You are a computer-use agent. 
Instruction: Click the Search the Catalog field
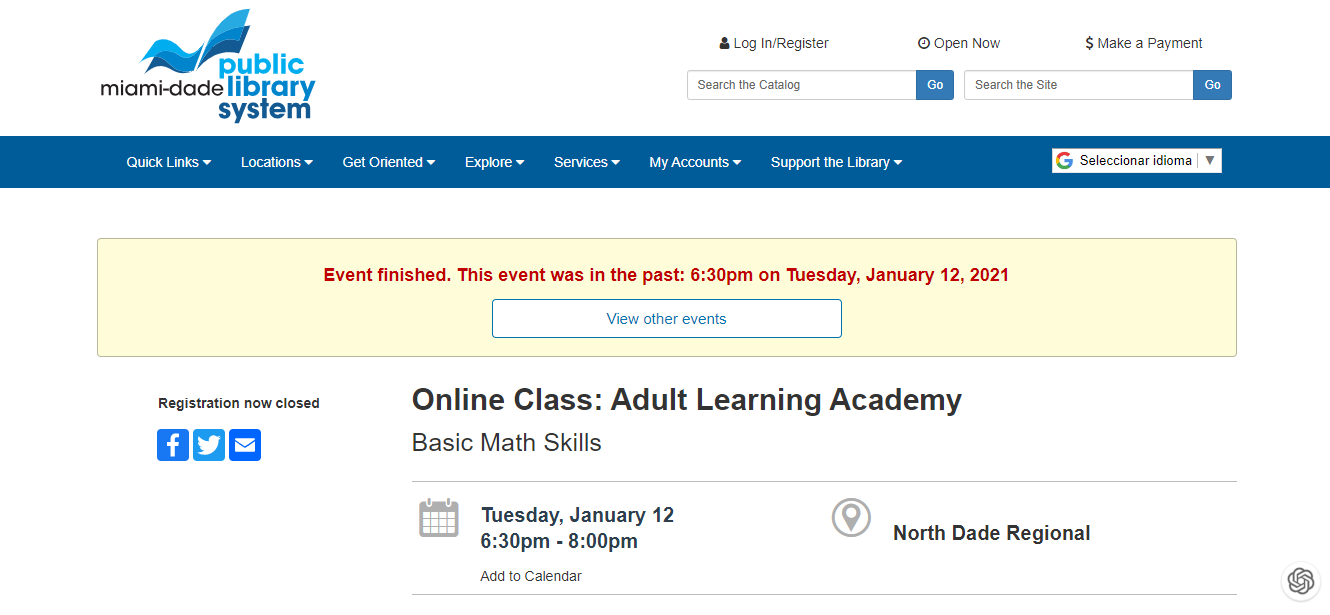802,85
